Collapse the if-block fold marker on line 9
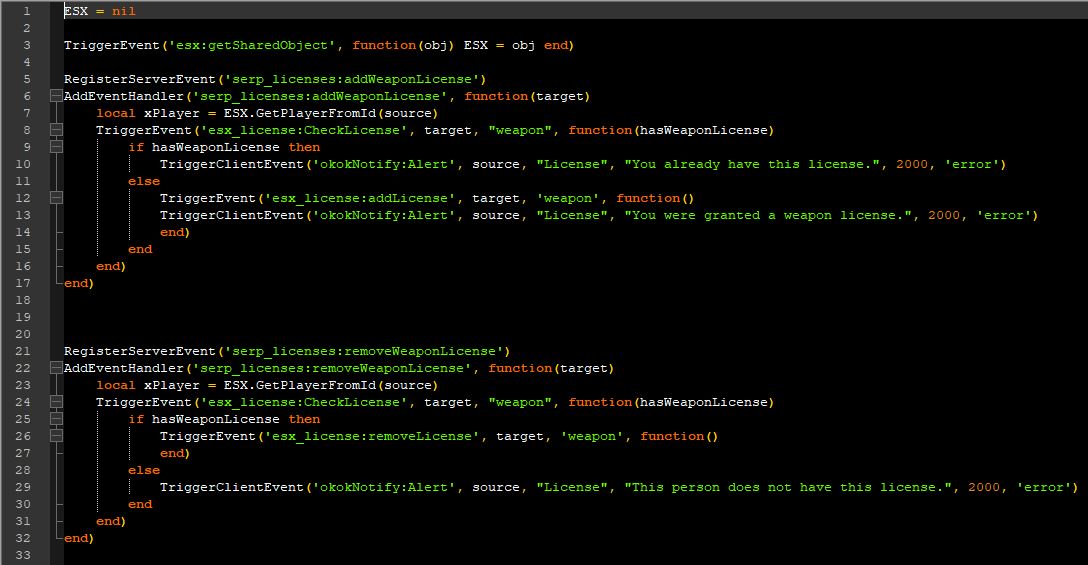This screenshot has width=1088, height=565. (x=56, y=147)
